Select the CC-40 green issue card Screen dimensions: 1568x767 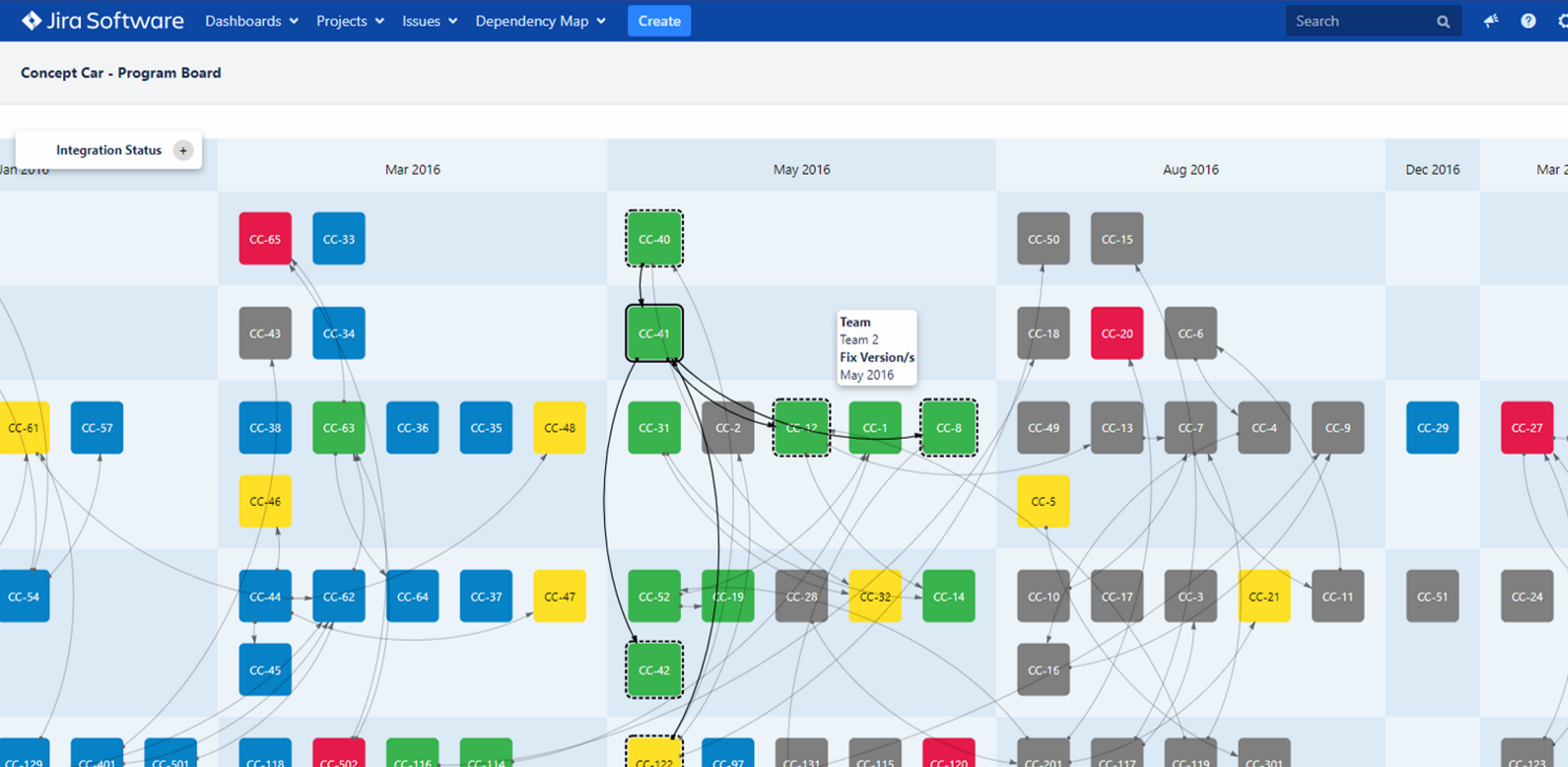tap(654, 239)
